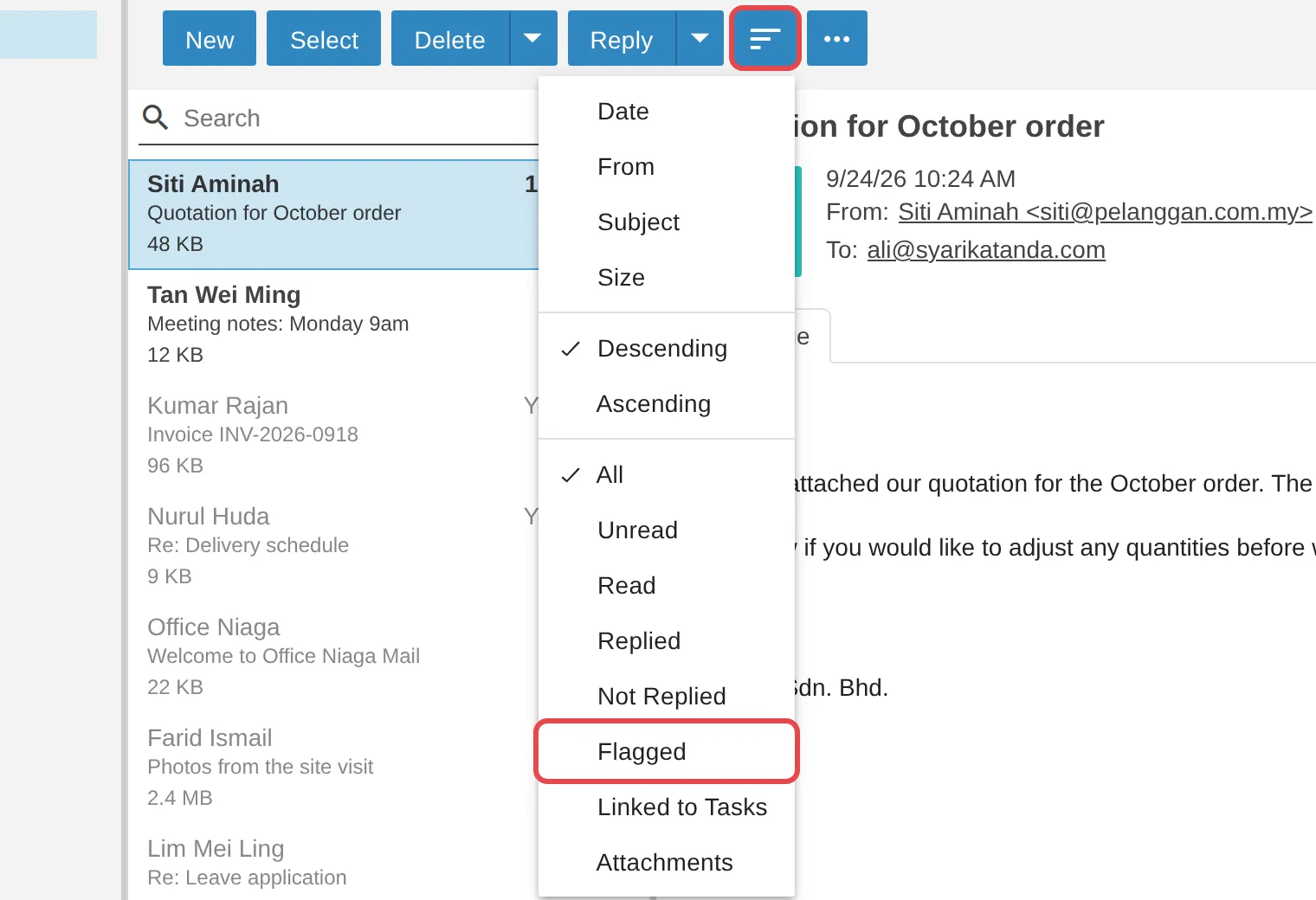The image size is (1316, 900).
Task: Filter by Unread messages
Action: click(667, 530)
